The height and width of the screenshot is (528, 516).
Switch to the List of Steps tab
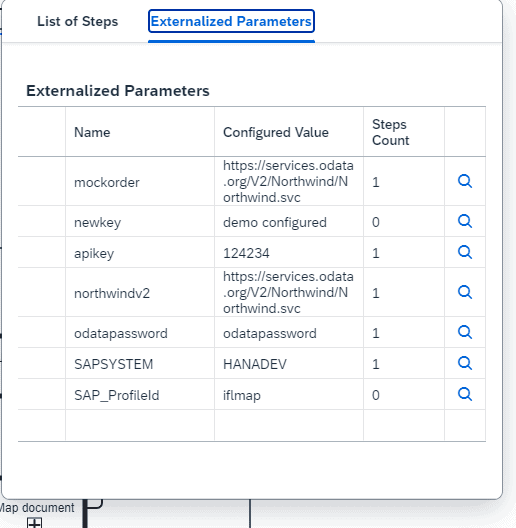coord(77,22)
